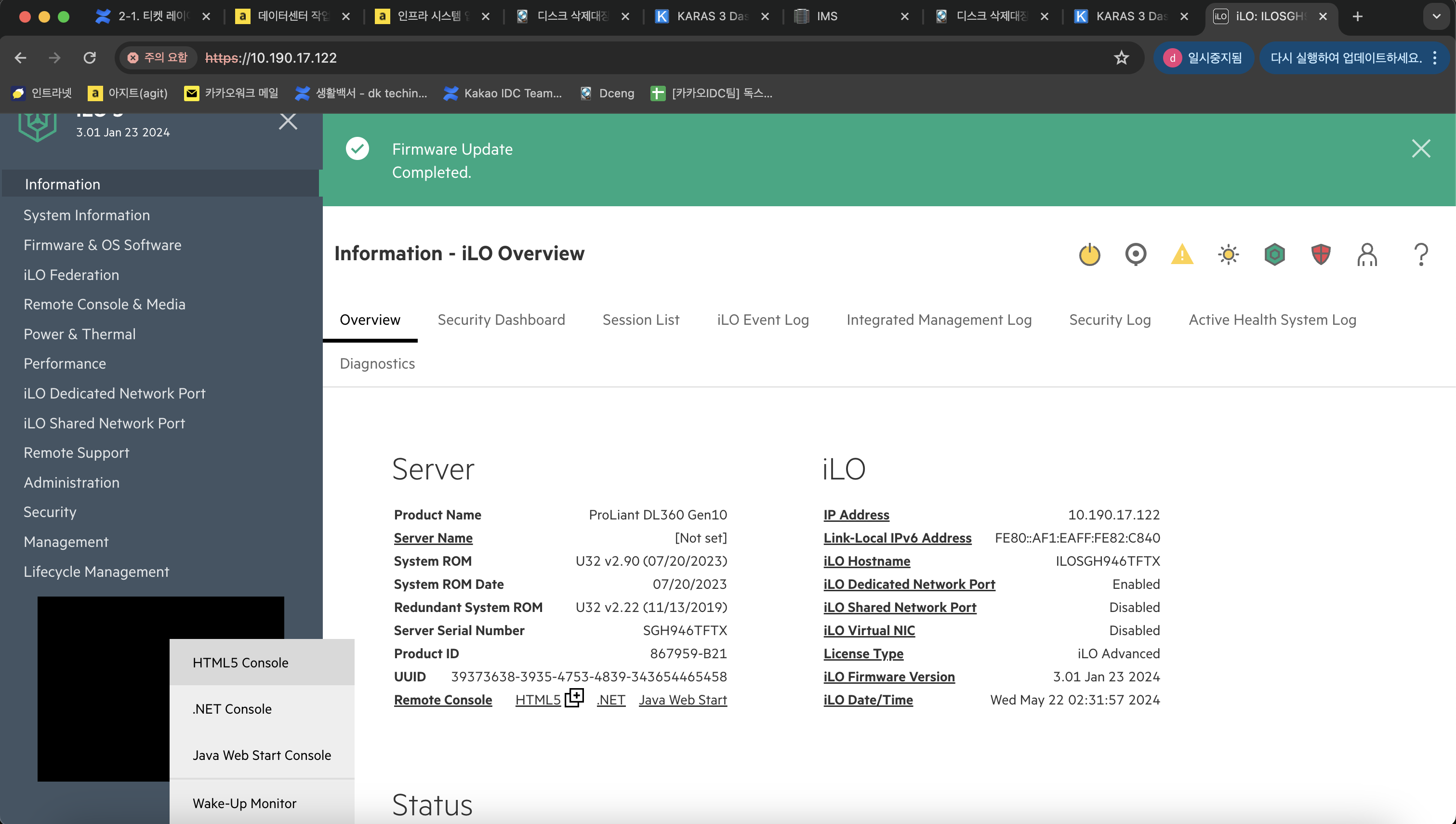Bookmark this page with the star icon

click(x=1121, y=58)
